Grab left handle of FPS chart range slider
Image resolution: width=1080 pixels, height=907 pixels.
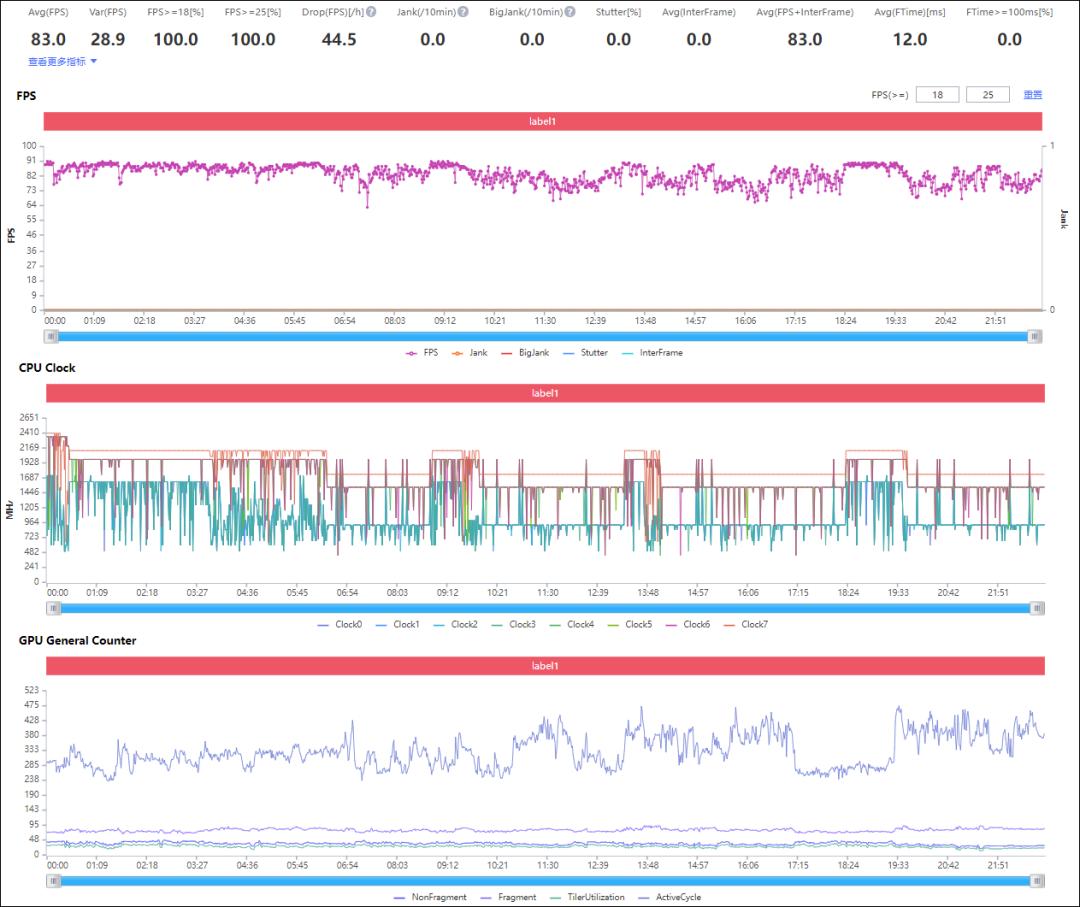click(x=52, y=336)
